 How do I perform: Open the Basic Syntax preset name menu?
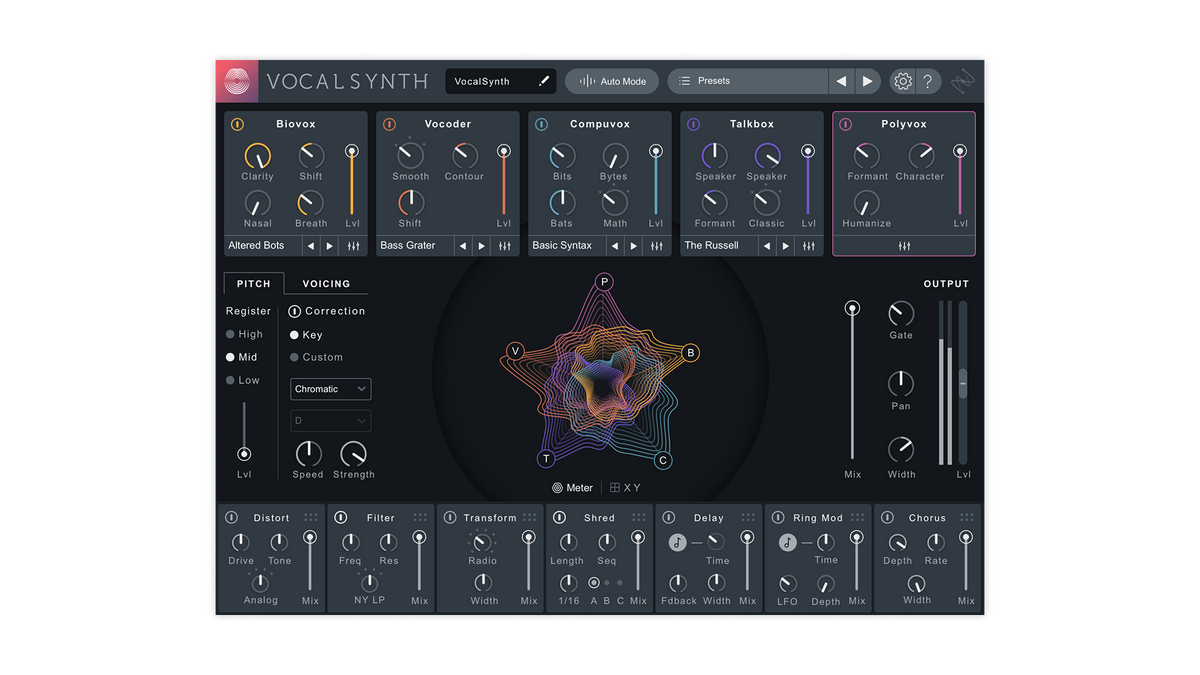[566, 246]
